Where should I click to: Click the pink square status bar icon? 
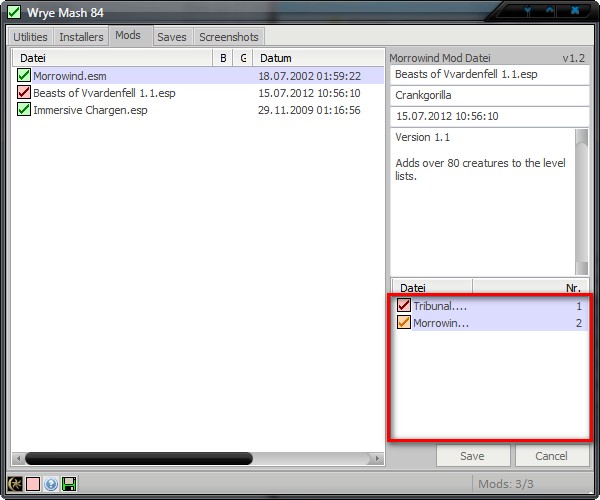33,484
